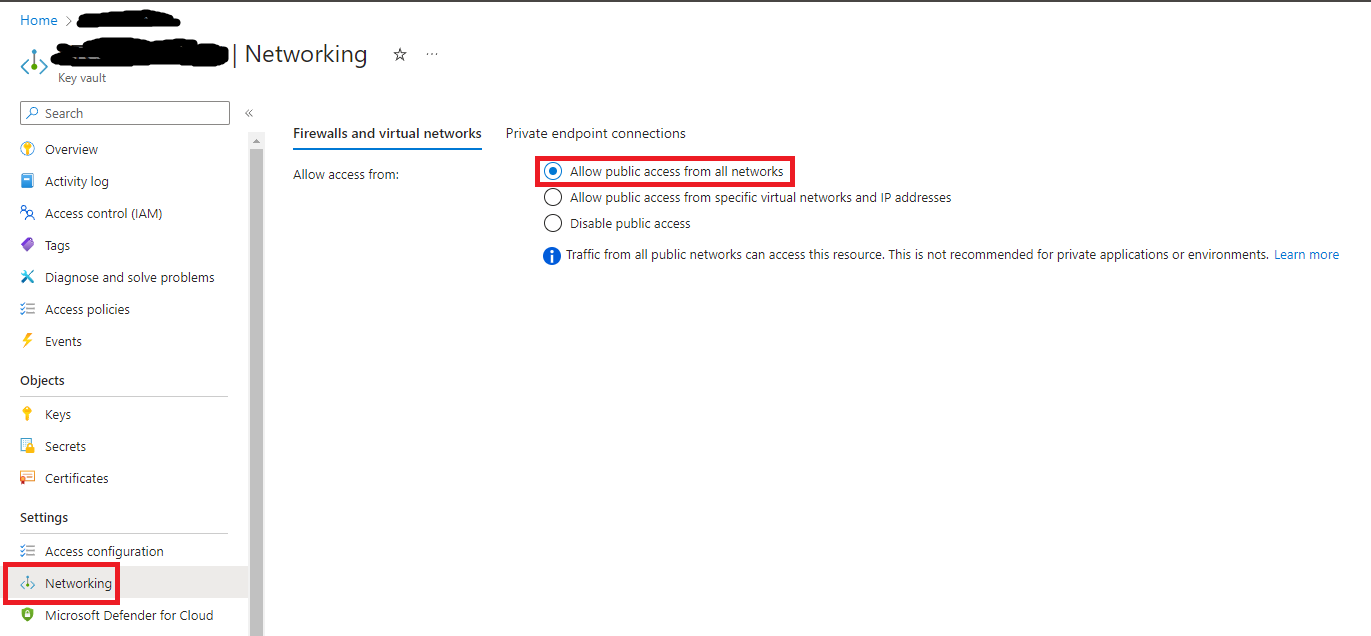Select the Firewalls and virtual networks tab
This screenshot has width=1371, height=636.
click(x=387, y=133)
